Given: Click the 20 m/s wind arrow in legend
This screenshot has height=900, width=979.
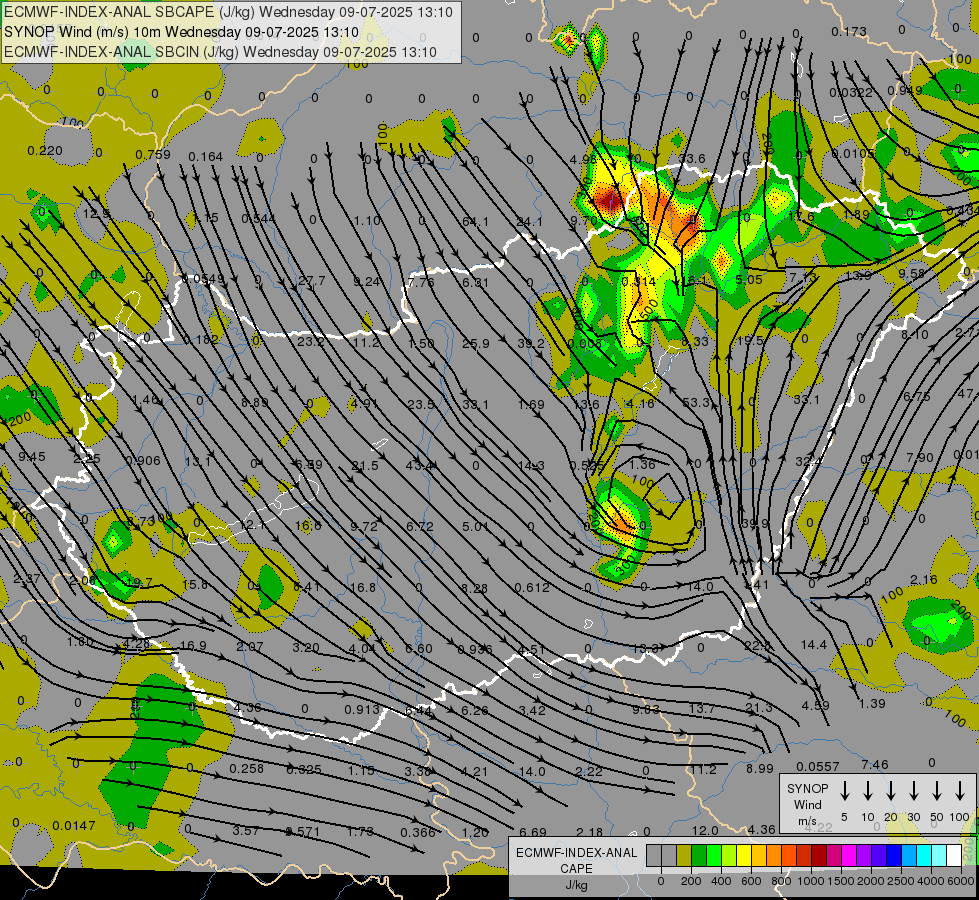Looking at the screenshot, I should point(890,791).
